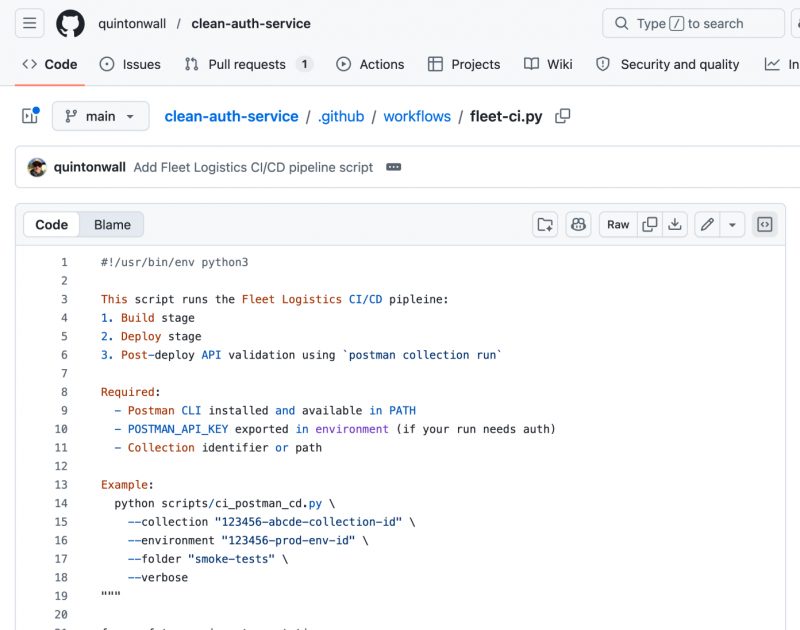Open the Pull requests tab
800x630 pixels.
[248, 64]
